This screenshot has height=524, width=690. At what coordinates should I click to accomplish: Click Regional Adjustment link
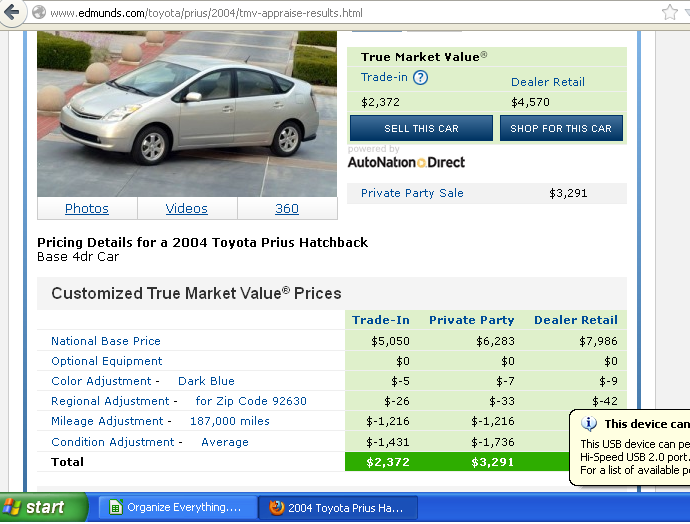110,401
